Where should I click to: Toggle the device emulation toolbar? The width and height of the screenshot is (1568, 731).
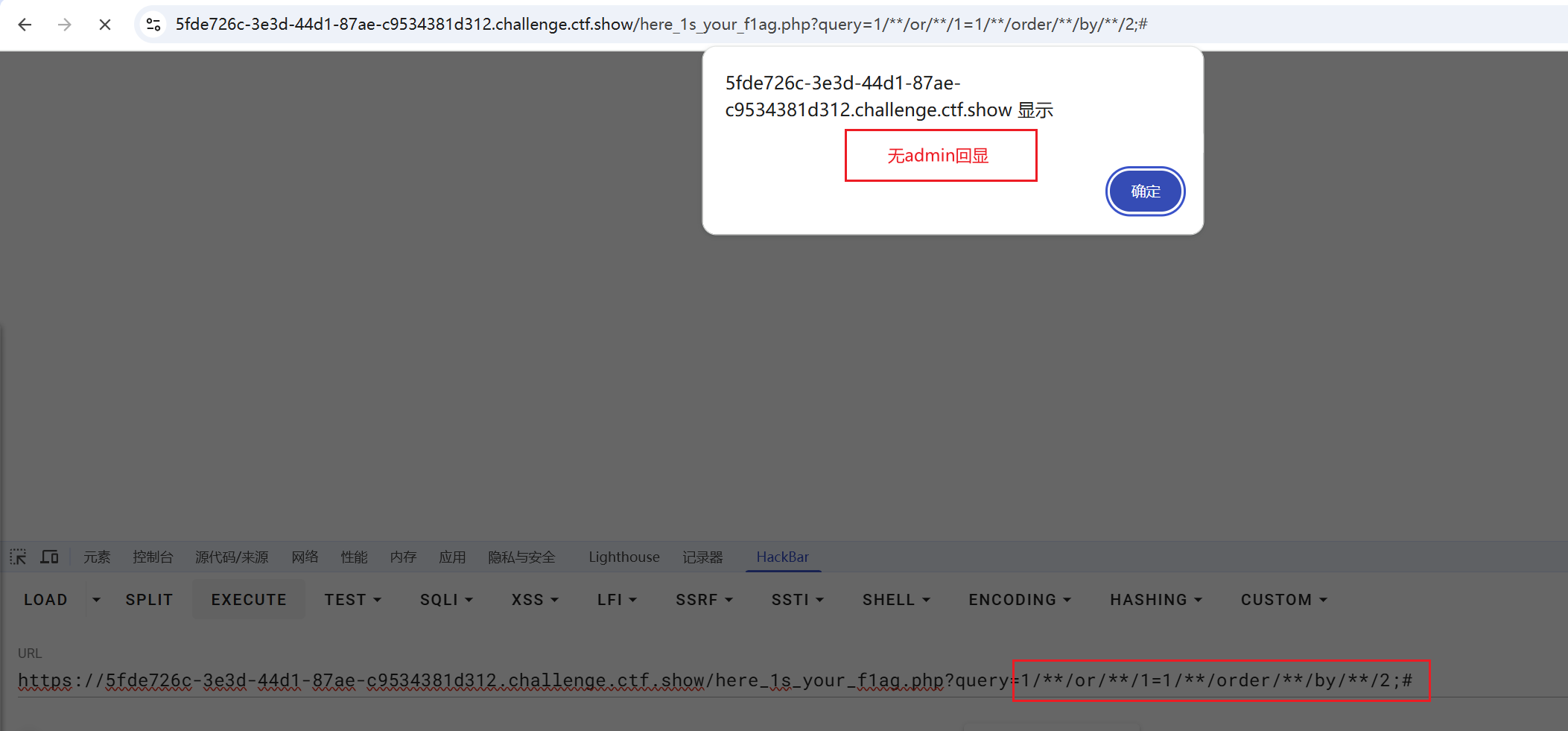49,557
